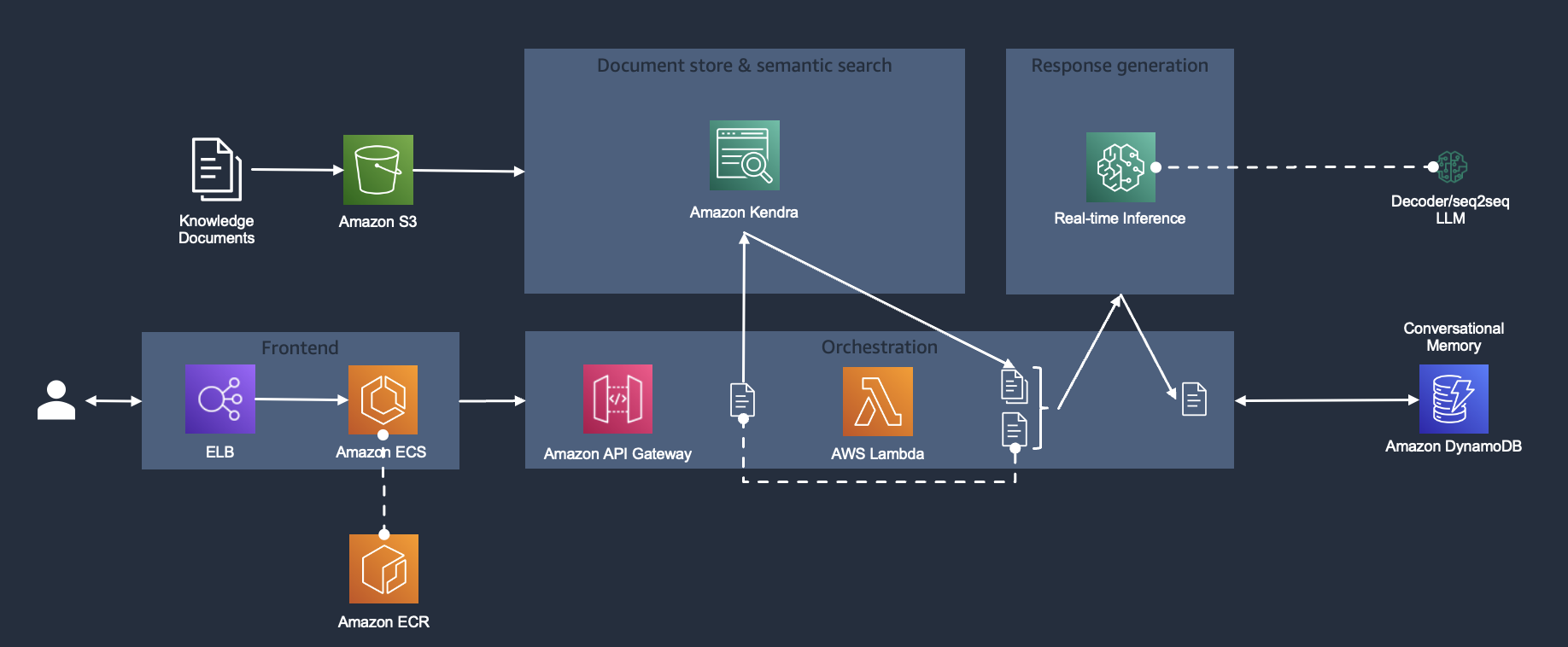This screenshot has width=1568, height=647.
Task: Select the stacked documents icon in Orchestration
Action: (x=1015, y=408)
